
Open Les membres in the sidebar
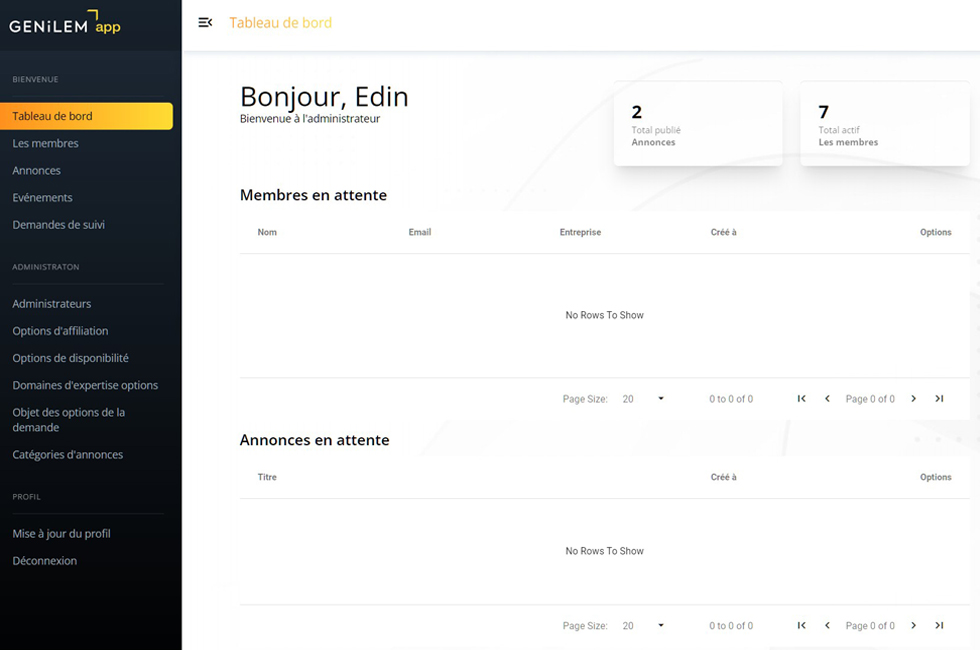45,143
